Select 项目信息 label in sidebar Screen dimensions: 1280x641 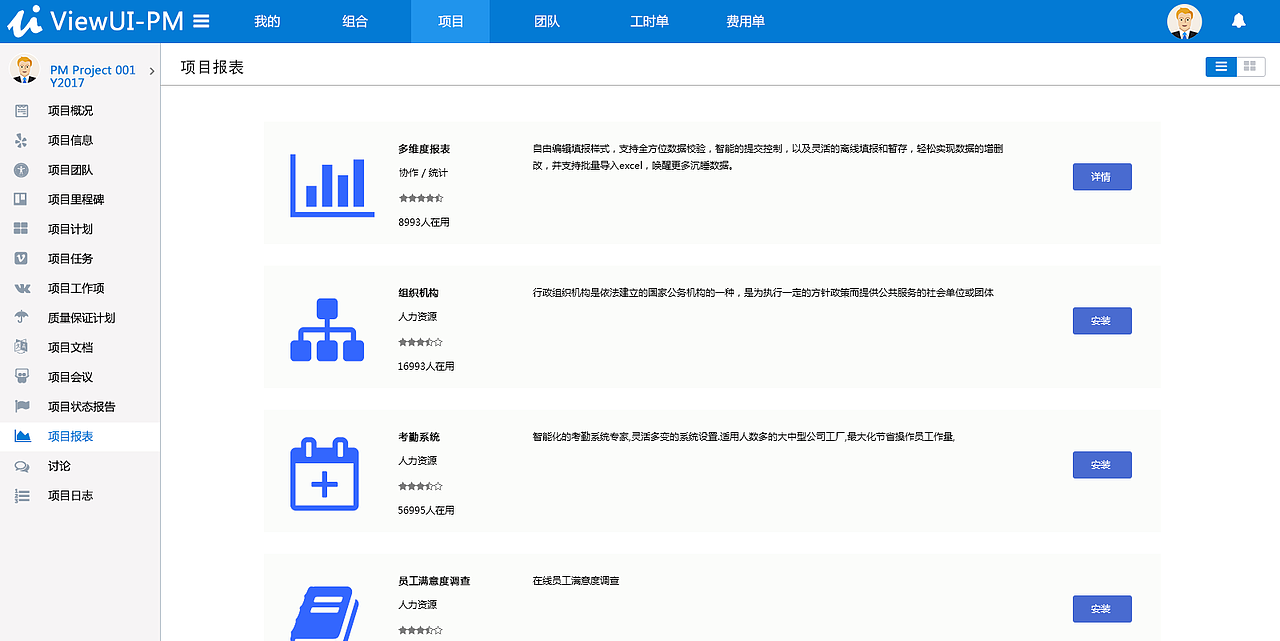tap(70, 140)
